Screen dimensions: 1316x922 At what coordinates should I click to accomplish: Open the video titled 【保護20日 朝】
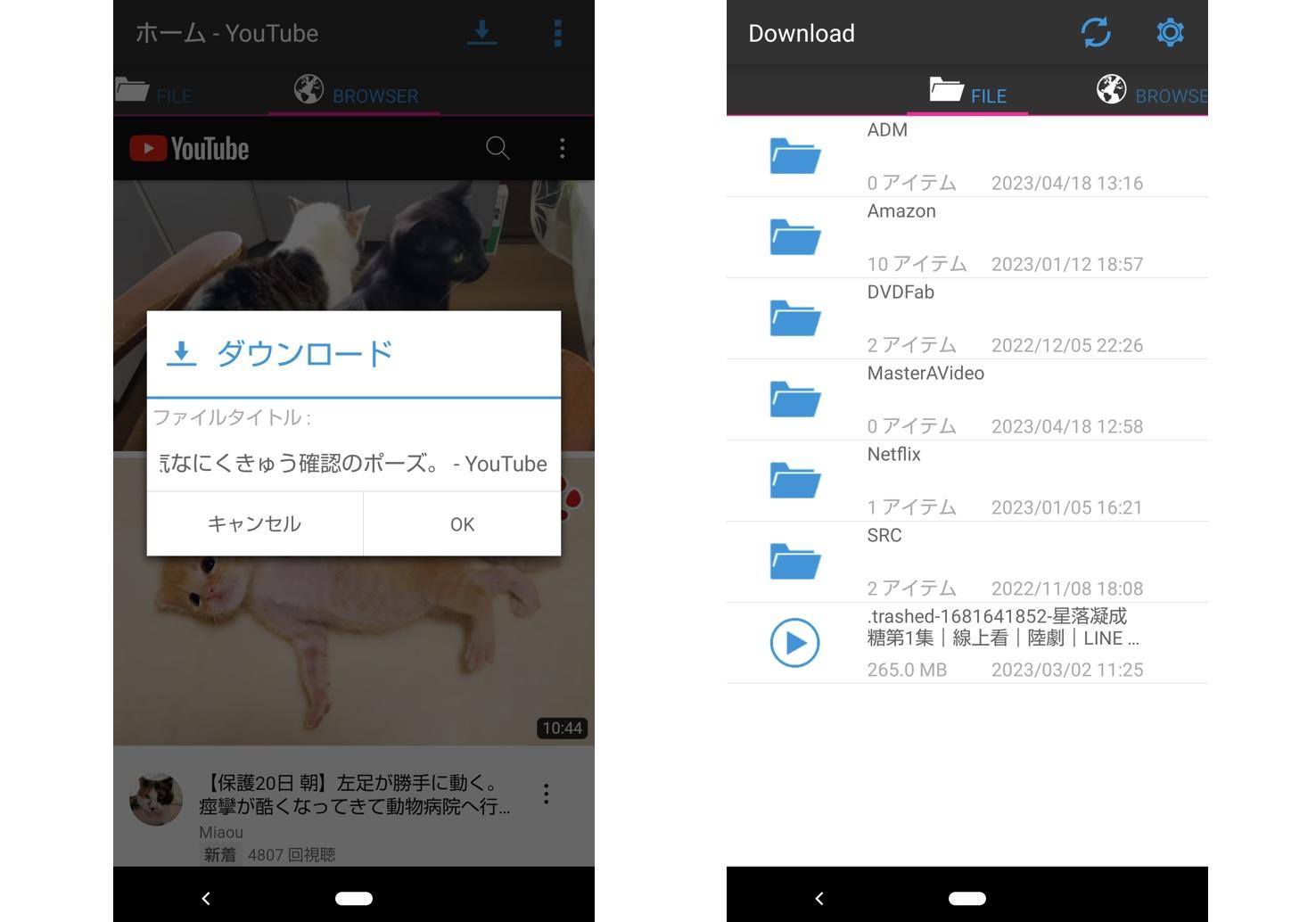point(355,794)
